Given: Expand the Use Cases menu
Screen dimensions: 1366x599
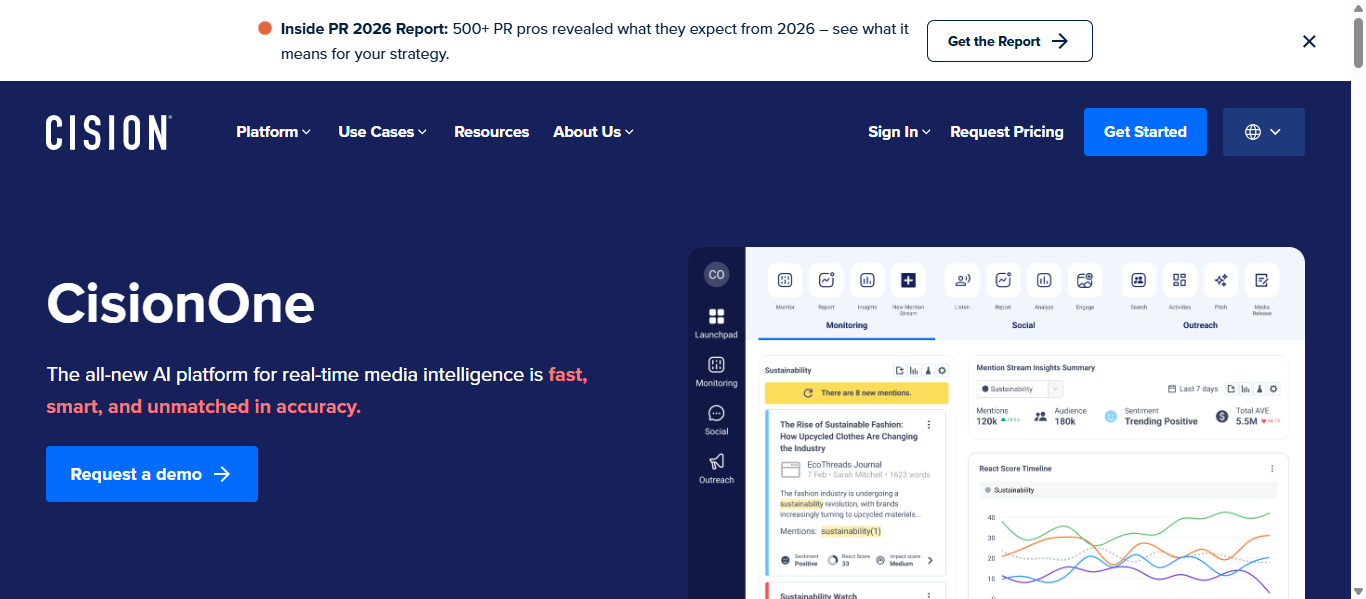Looking at the screenshot, I should pyautogui.click(x=382, y=132).
